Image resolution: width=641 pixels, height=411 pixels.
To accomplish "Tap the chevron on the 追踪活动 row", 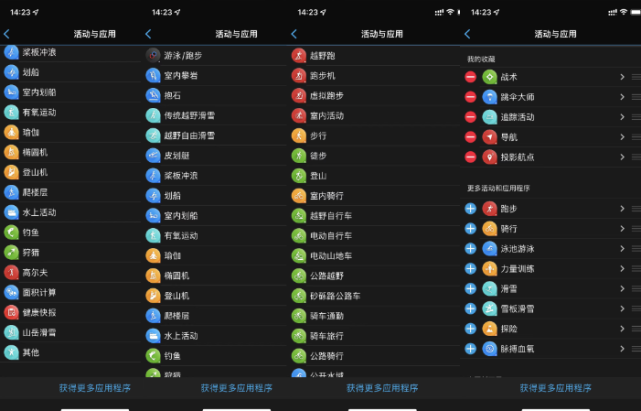I will [622, 117].
